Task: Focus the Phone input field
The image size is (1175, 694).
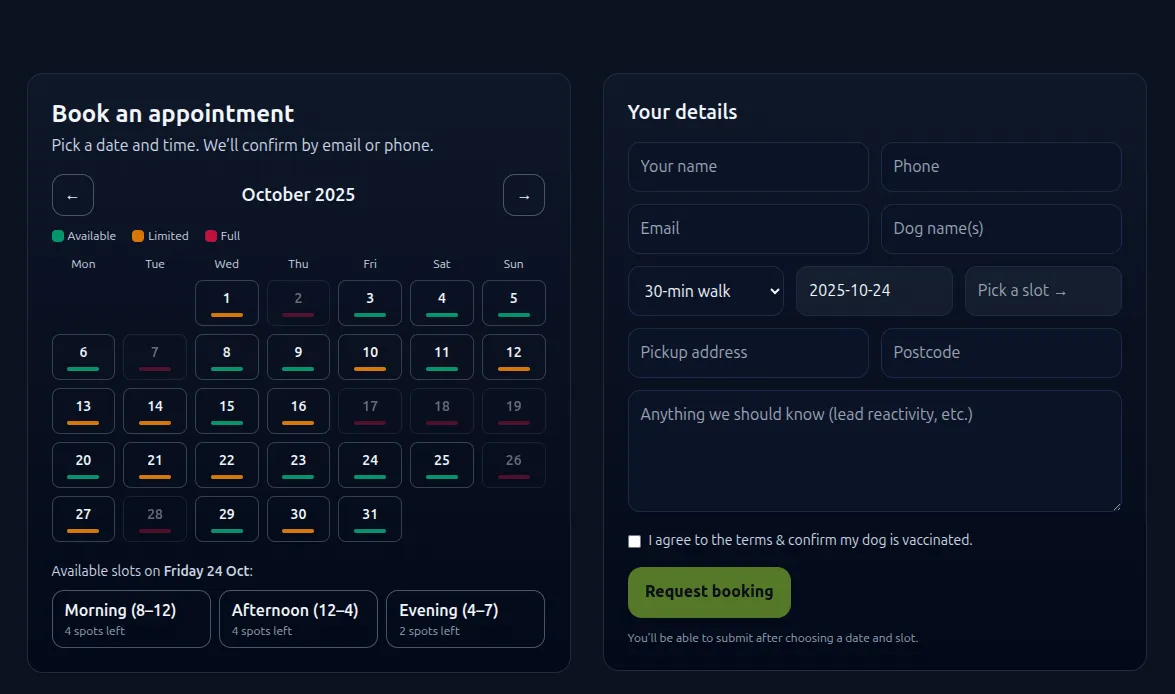Action: click(x=1001, y=167)
